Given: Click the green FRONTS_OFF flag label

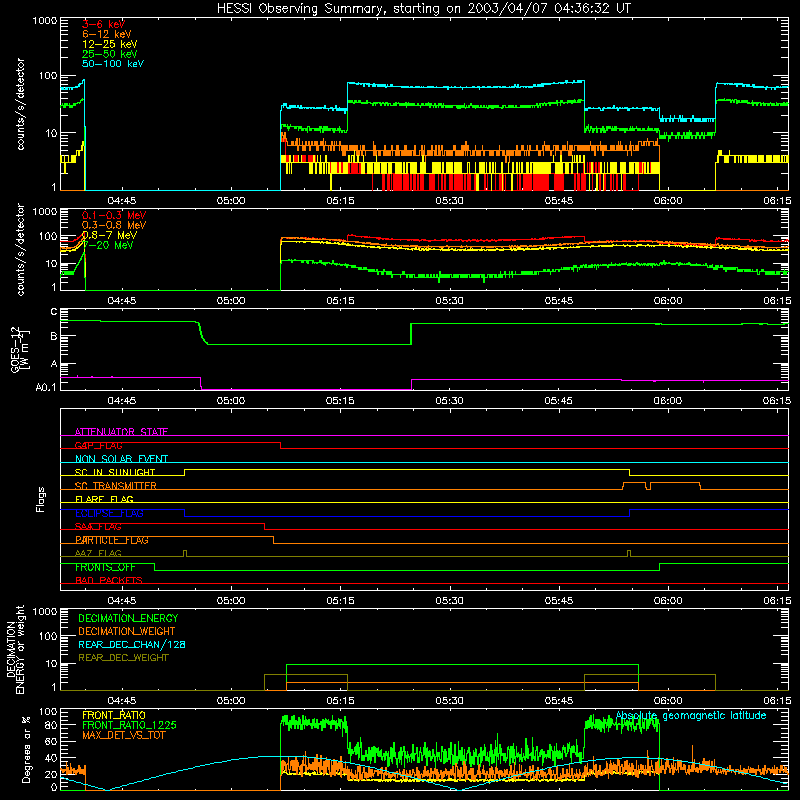Looking at the screenshot, I should pos(105,567).
